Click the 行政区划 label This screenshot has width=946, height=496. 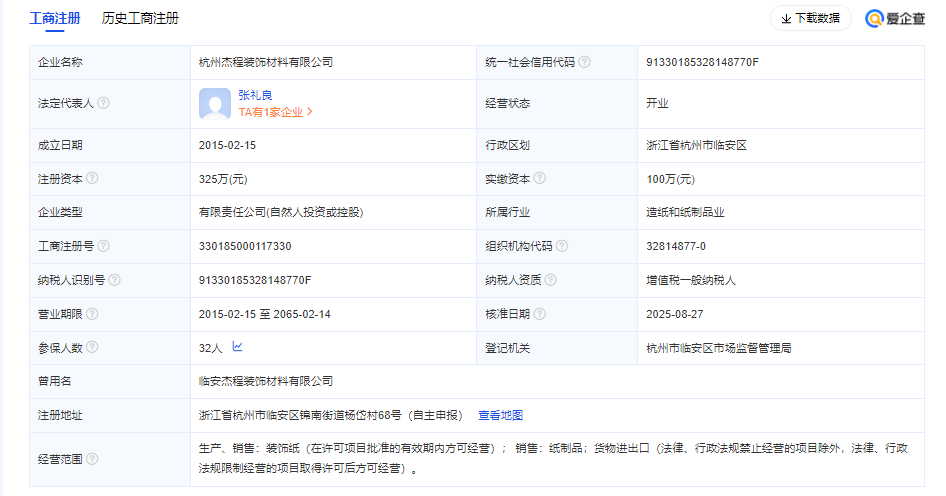click(507, 145)
